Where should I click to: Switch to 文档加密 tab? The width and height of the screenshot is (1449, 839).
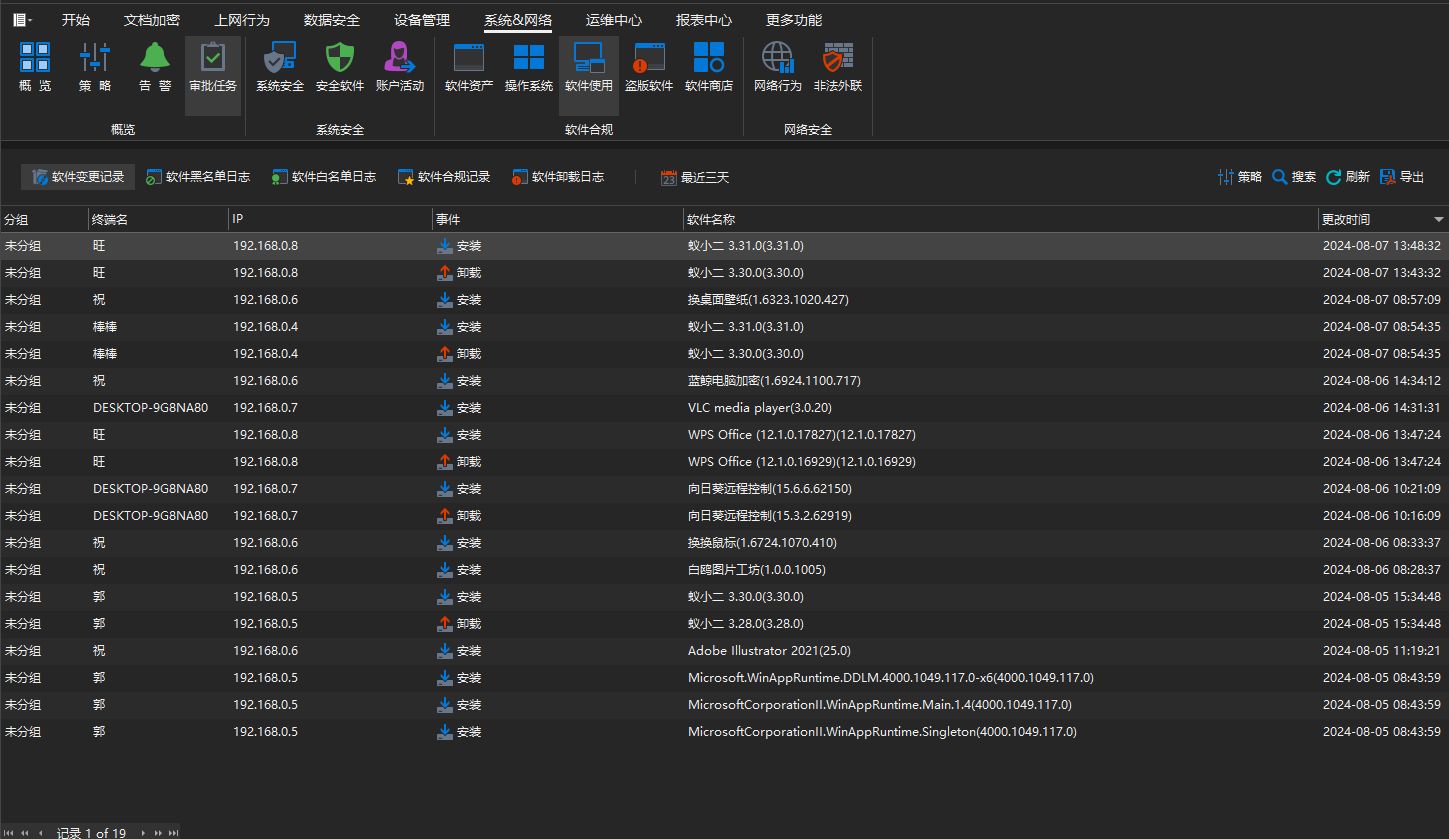click(x=152, y=20)
